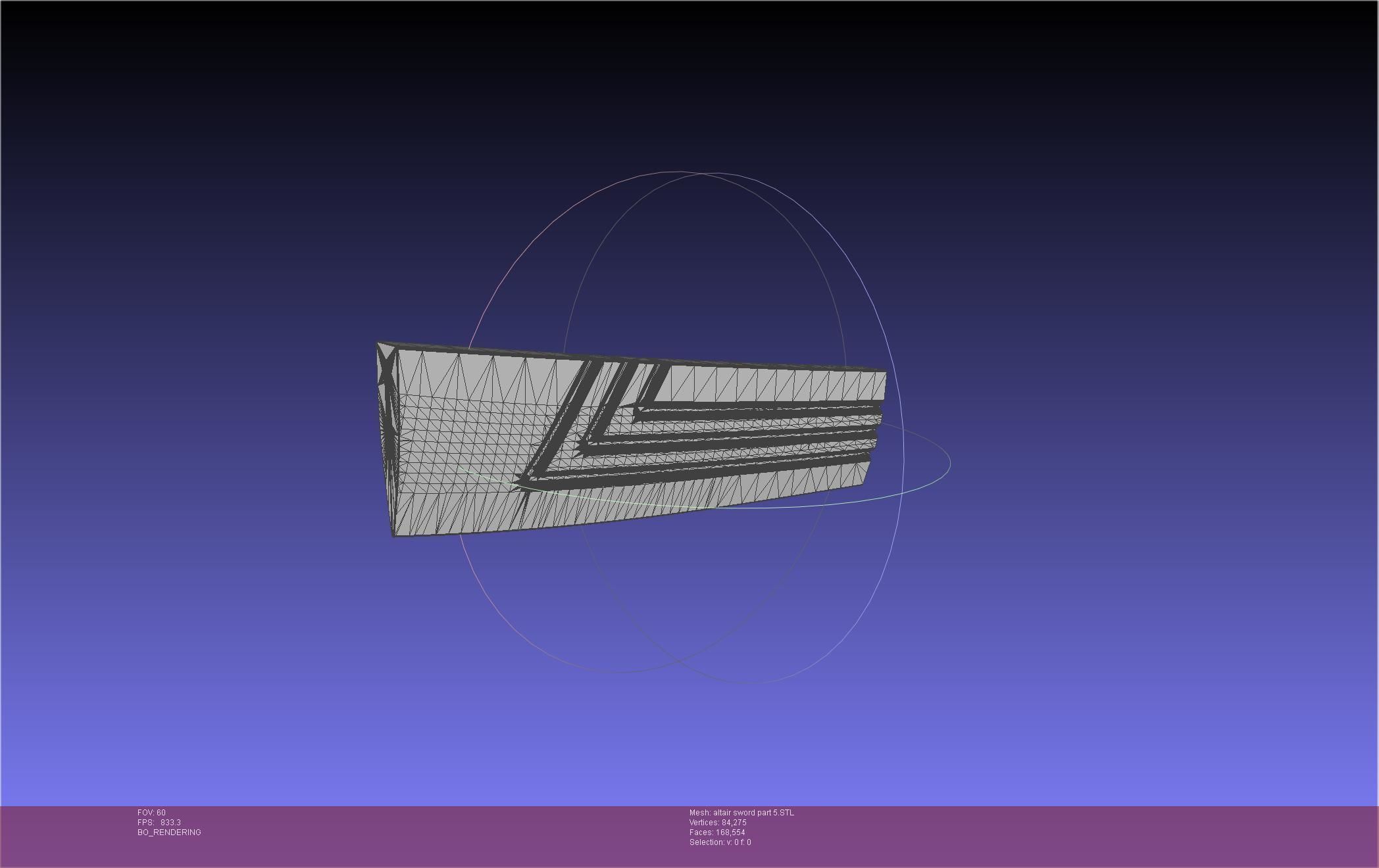Click the FOV: 60 readout
Viewport: 1379px width, 868px height.
pos(151,813)
